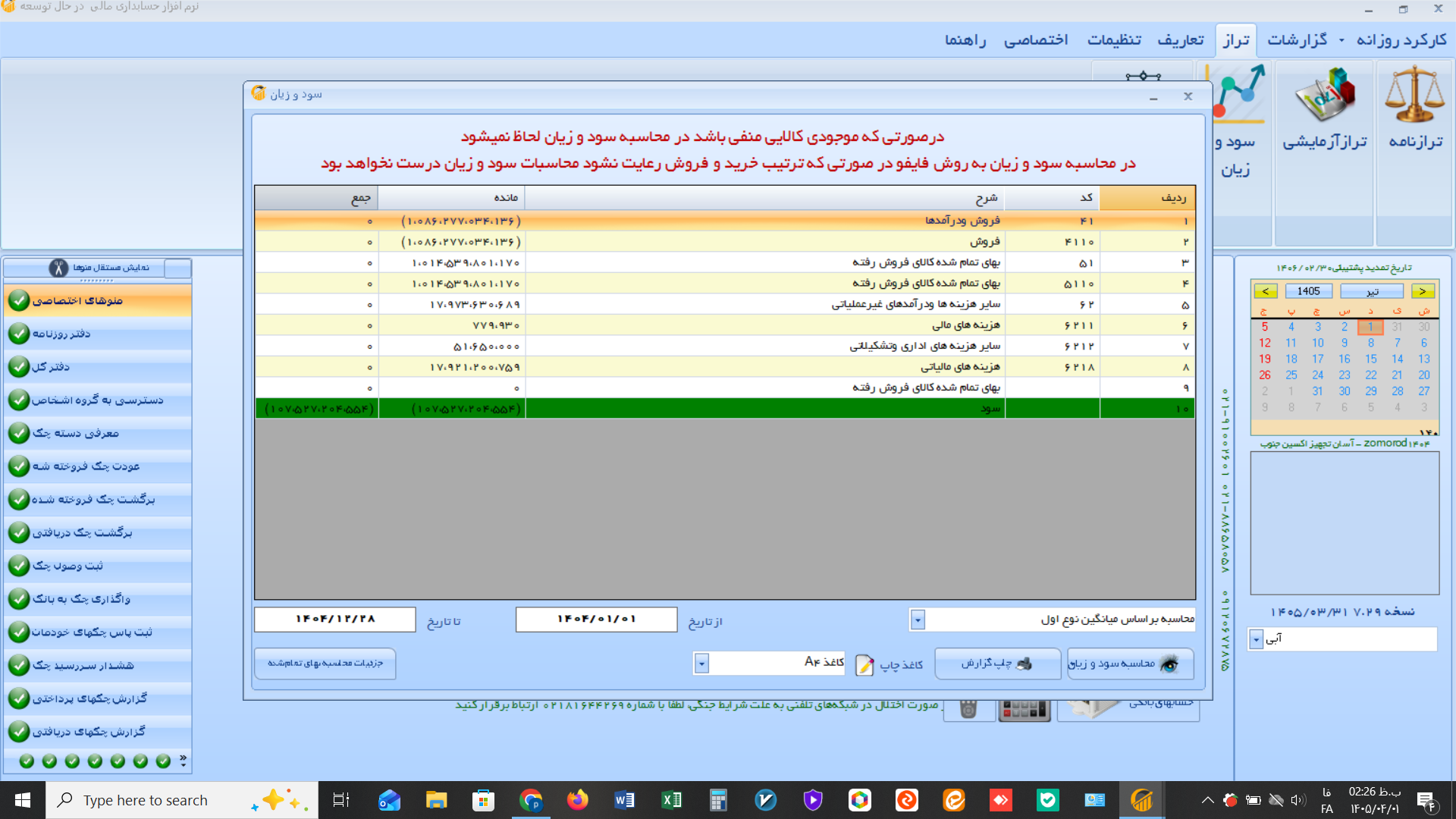Click the pin icon beside نمایش مستقل منوها
1456x819 pixels.
click(x=58, y=268)
